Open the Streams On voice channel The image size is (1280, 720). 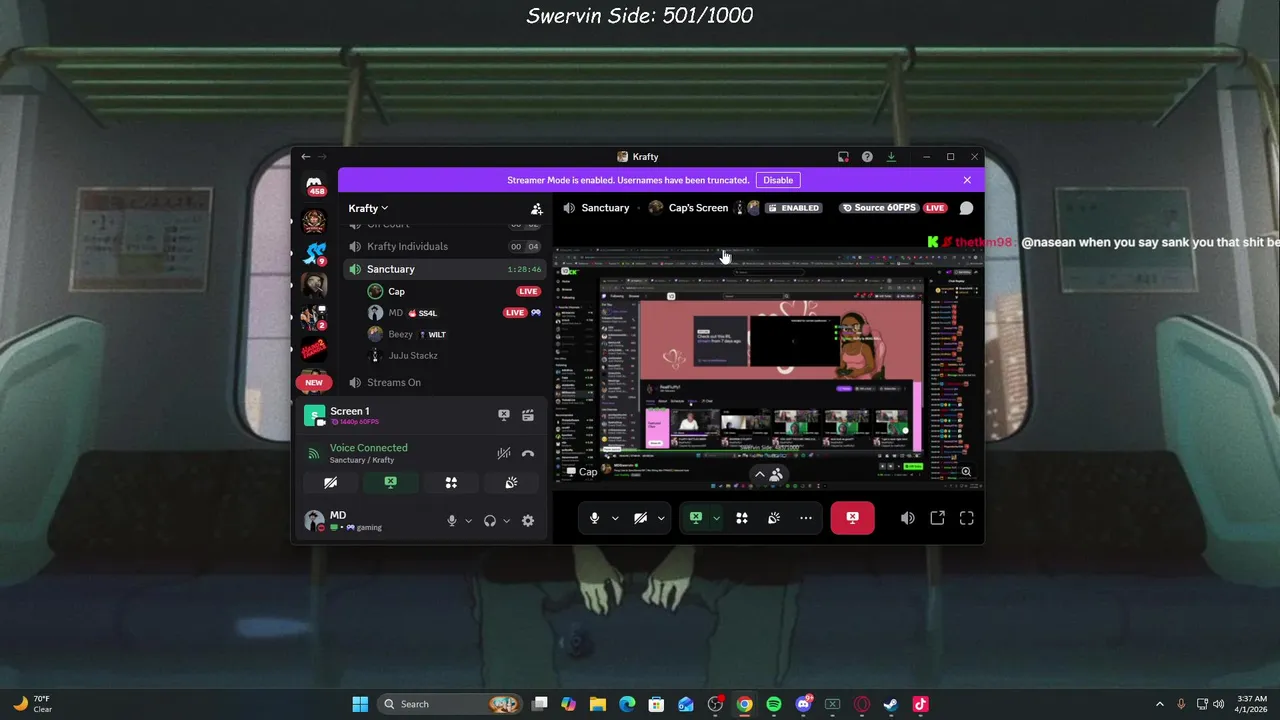click(444, 382)
